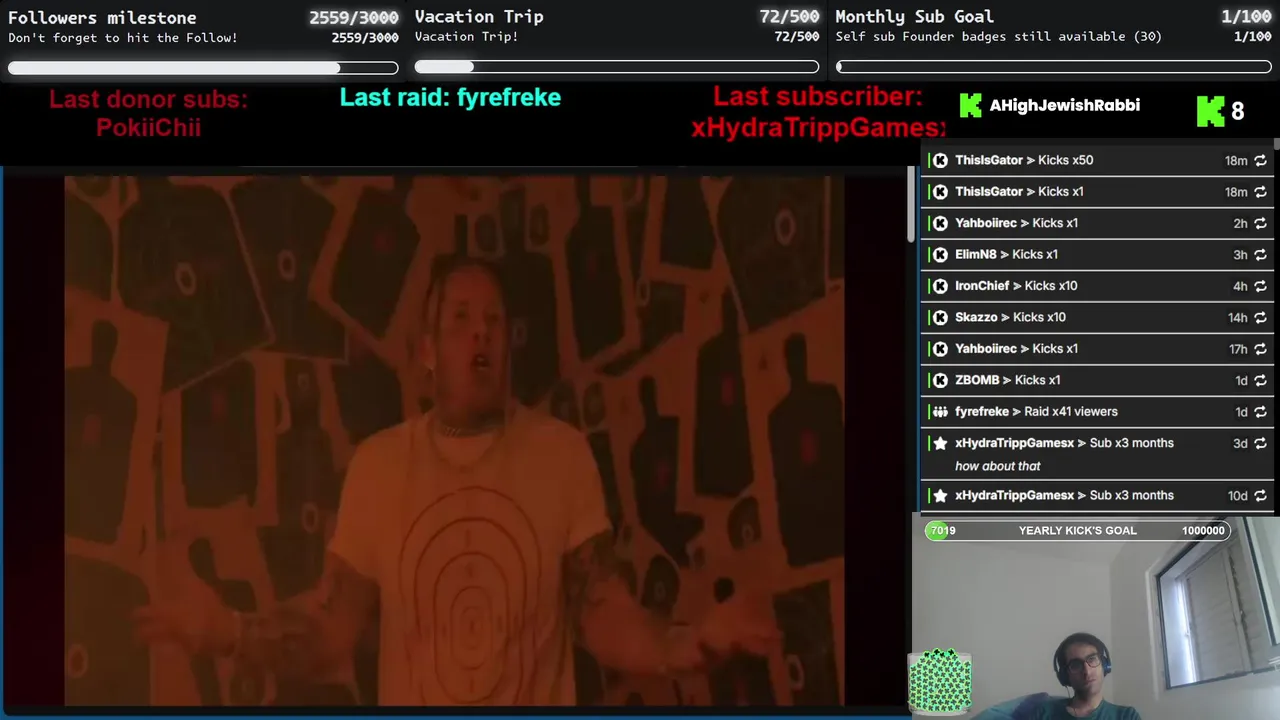Click the 'Vacation Trip!' subtitle
Screen dimensions: 1280x720
(466, 37)
